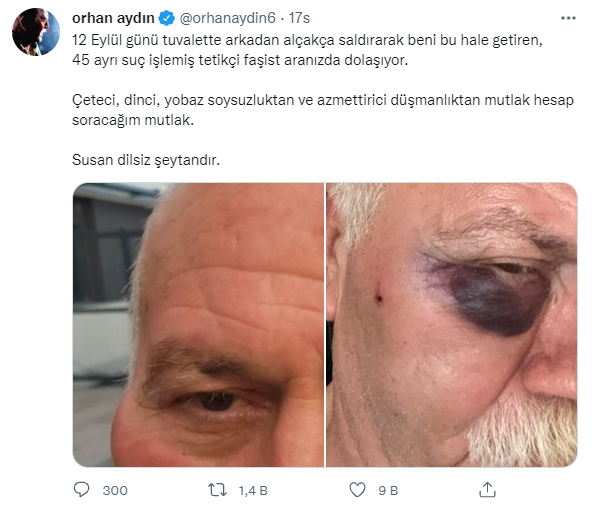Click the sentence 'Susan dilsiz şeytandır.'
This screenshot has height=512, width=594.
(146, 160)
